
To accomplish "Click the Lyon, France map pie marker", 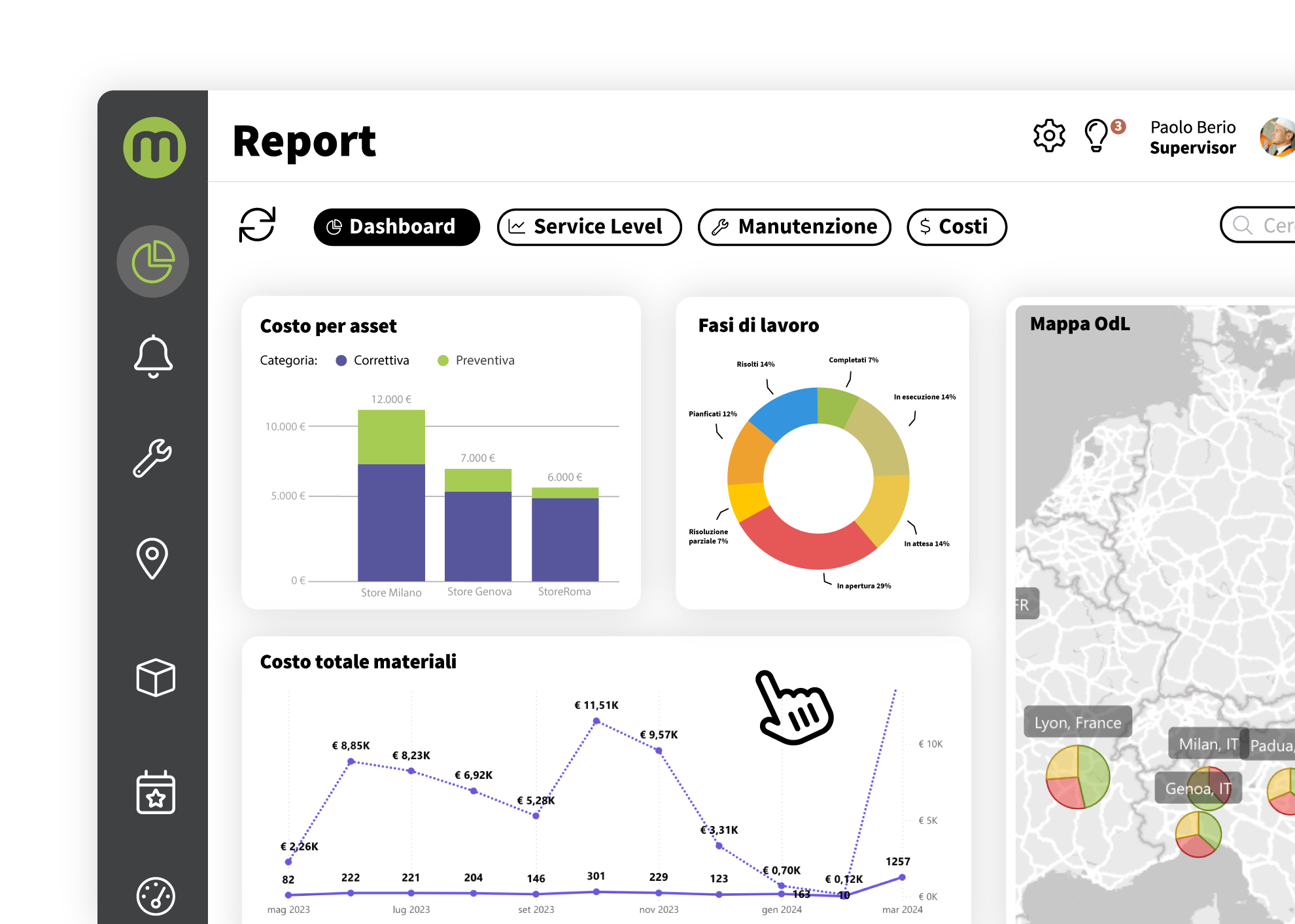I will [1077, 776].
